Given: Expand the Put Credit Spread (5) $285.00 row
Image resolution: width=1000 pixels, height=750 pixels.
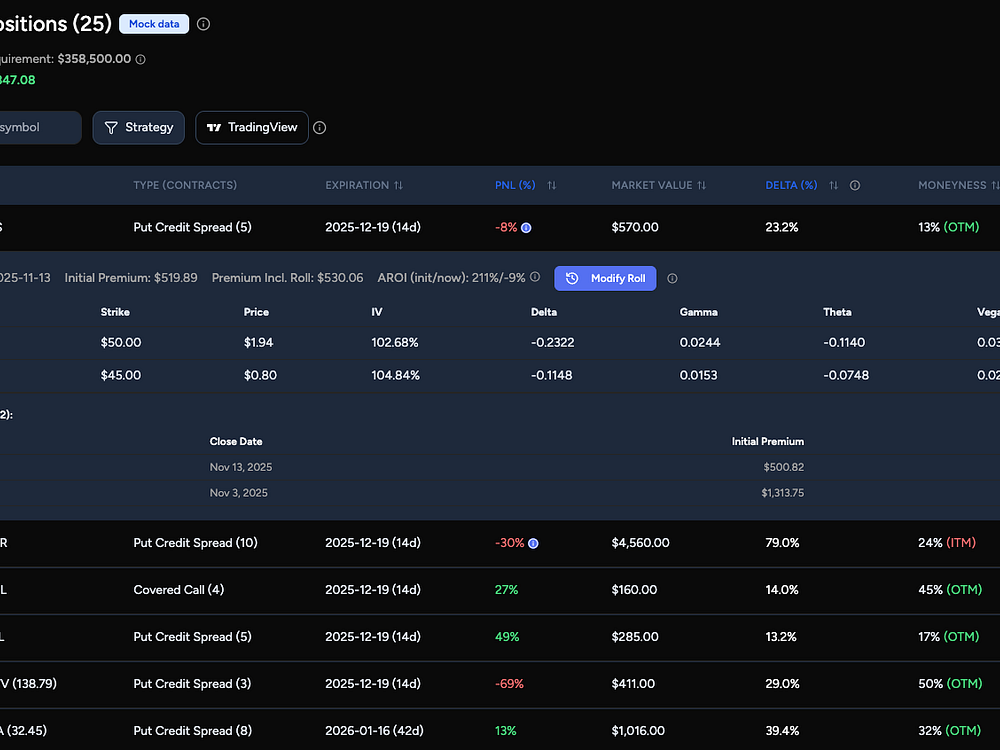Looking at the screenshot, I should coord(500,637).
